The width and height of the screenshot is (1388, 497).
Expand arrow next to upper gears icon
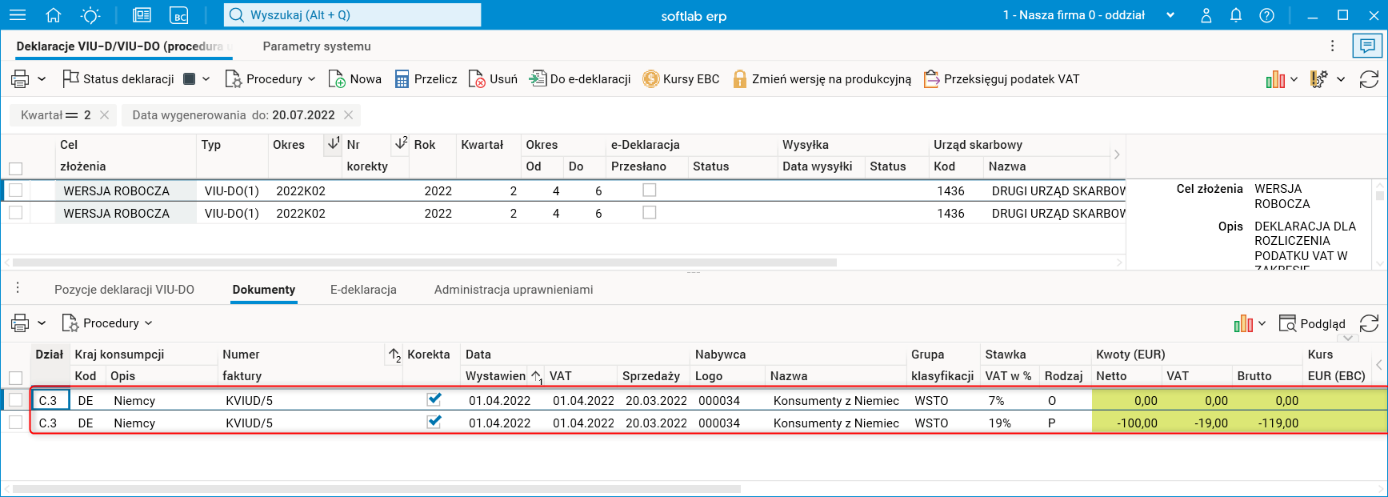1341,79
